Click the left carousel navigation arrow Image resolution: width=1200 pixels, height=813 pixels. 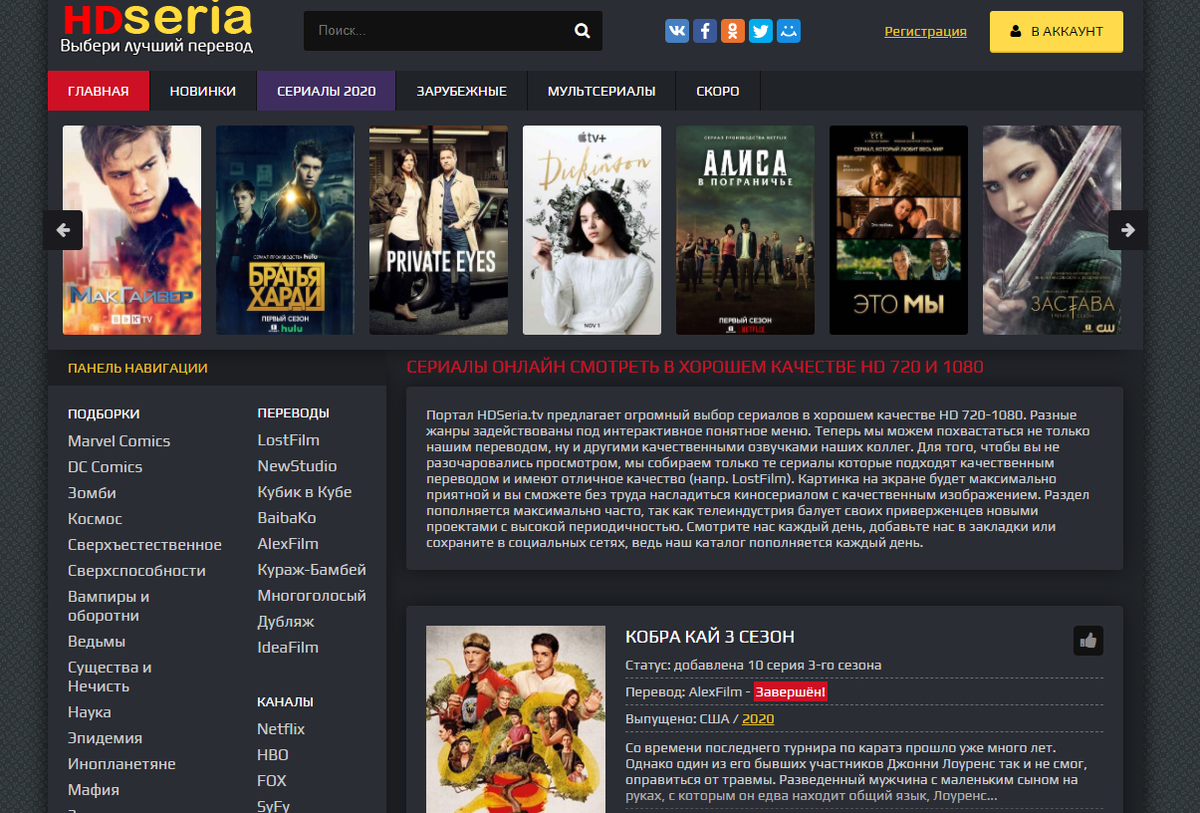(x=63, y=229)
